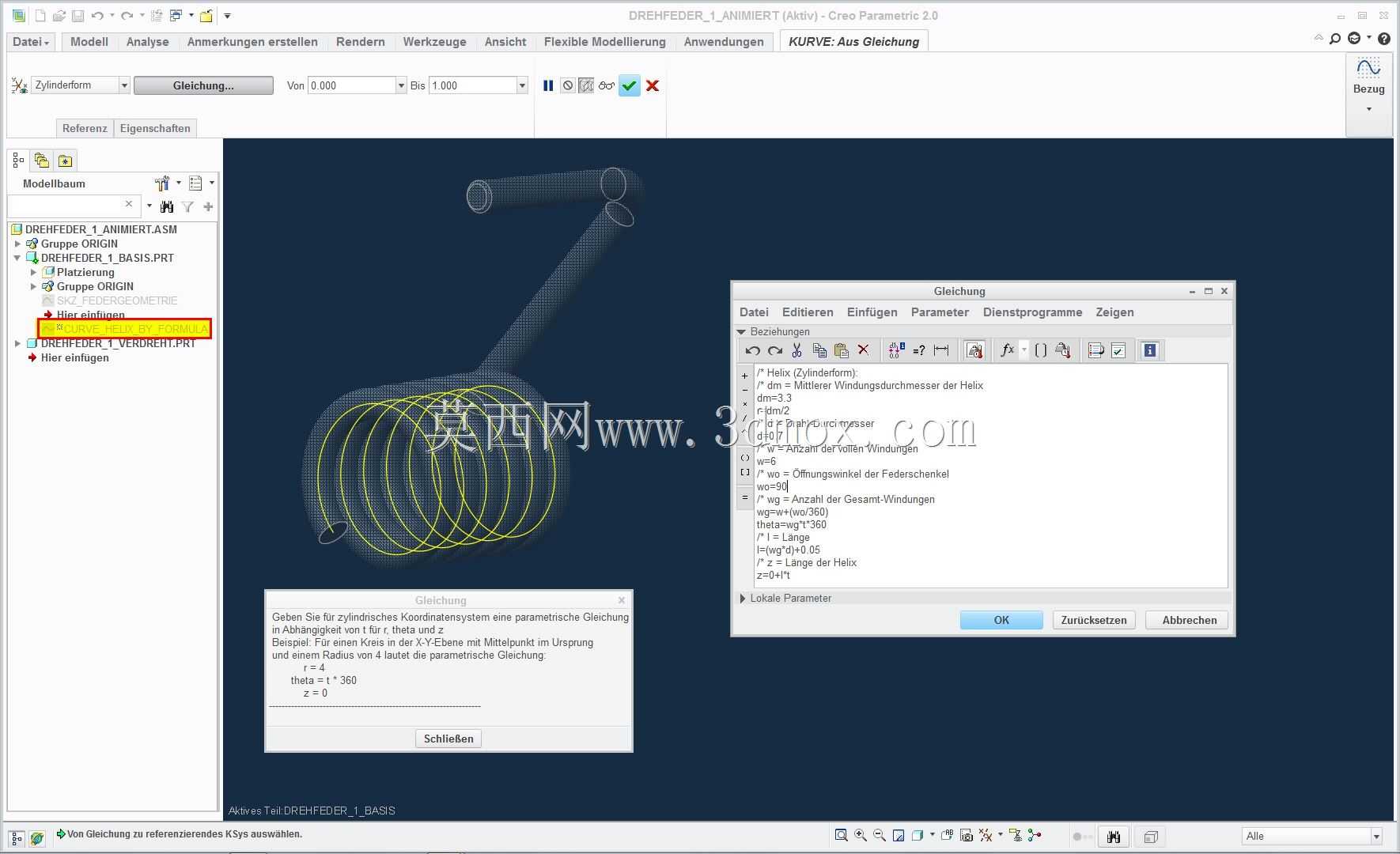Open the Dienstprogramme menu in Gleichung
The height and width of the screenshot is (854, 1400).
coord(1032,312)
